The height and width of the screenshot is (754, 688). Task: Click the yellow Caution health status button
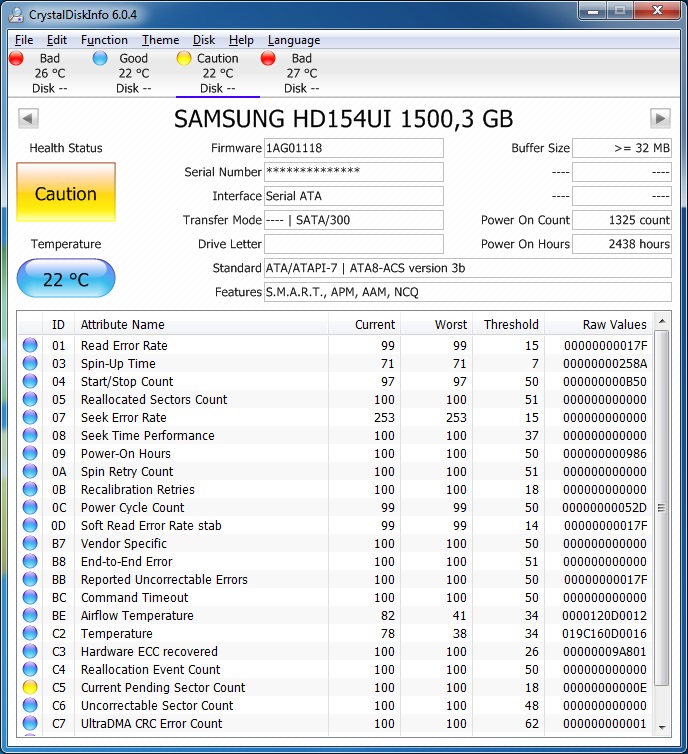click(x=66, y=192)
